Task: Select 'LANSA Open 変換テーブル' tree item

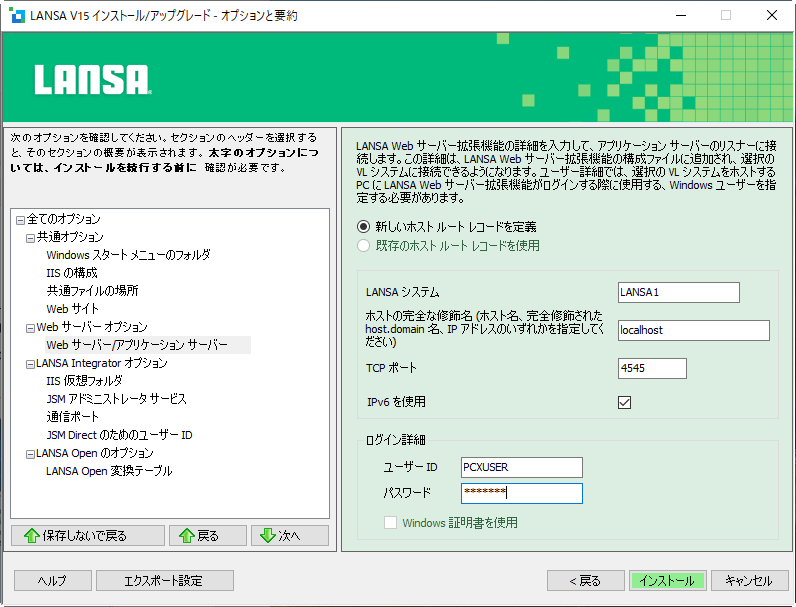Action: [109, 471]
